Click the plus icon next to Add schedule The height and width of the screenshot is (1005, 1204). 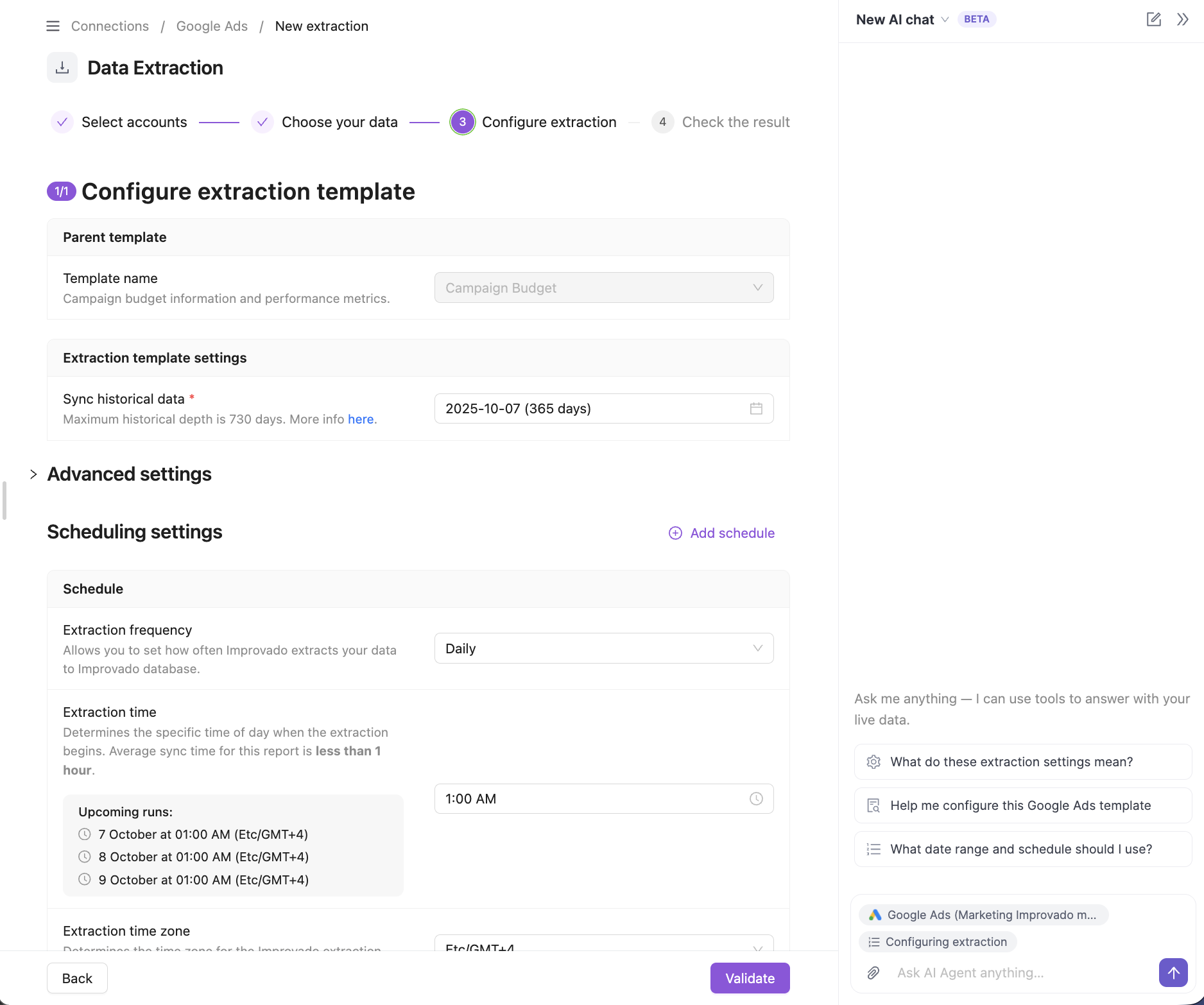(675, 533)
